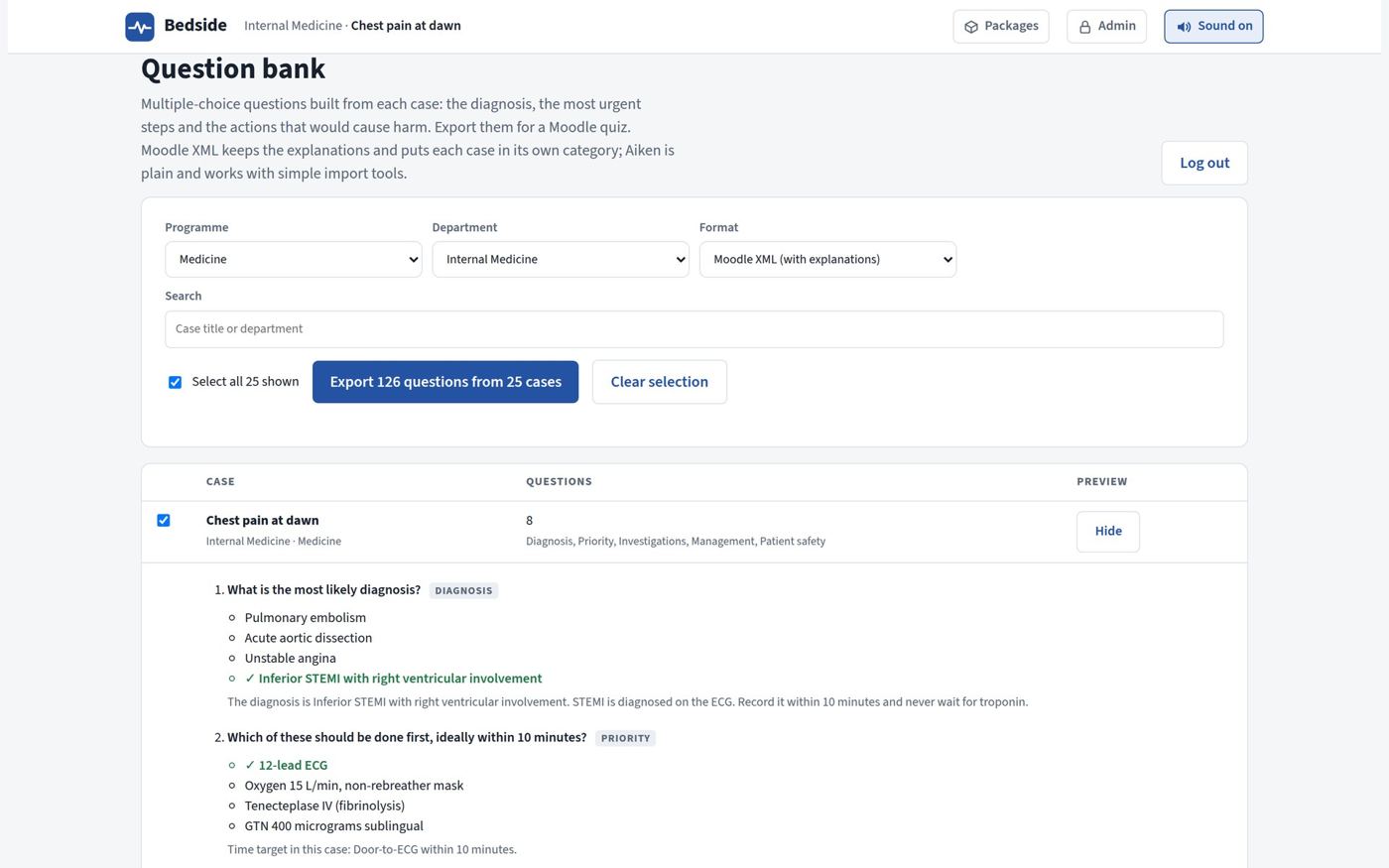This screenshot has width=1389, height=868.
Task: Click the Door-to-ECG time target note
Action: click(372, 849)
